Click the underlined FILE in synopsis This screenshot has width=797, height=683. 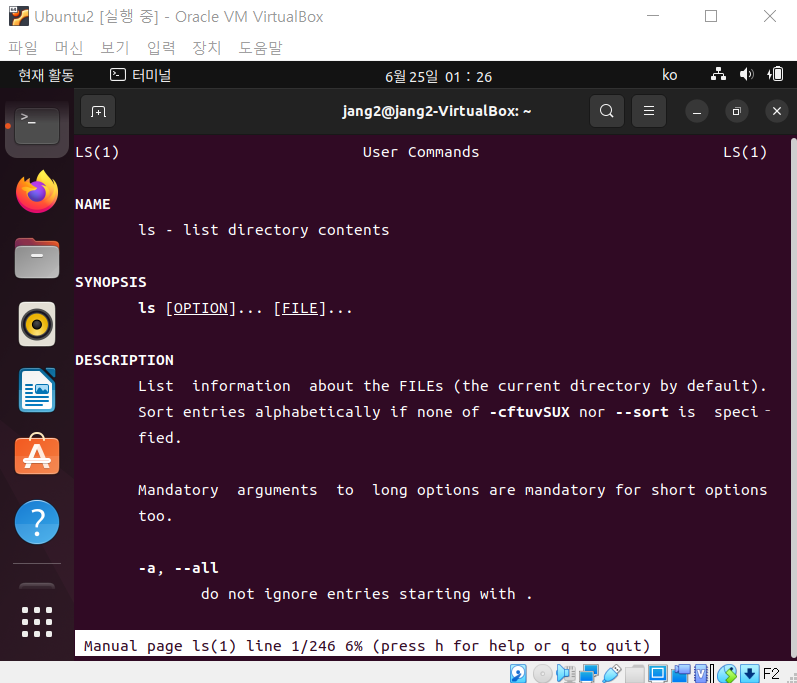click(x=300, y=308)
